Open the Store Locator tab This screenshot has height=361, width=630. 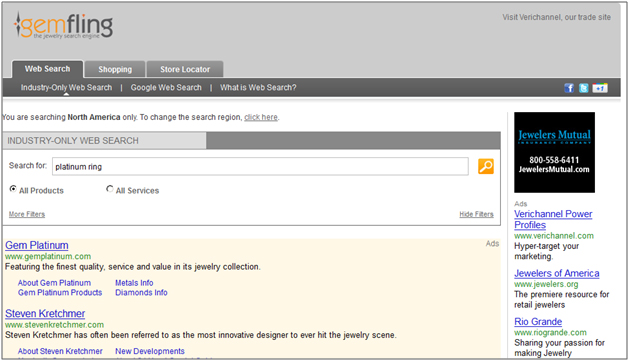[x=185, y=69]
